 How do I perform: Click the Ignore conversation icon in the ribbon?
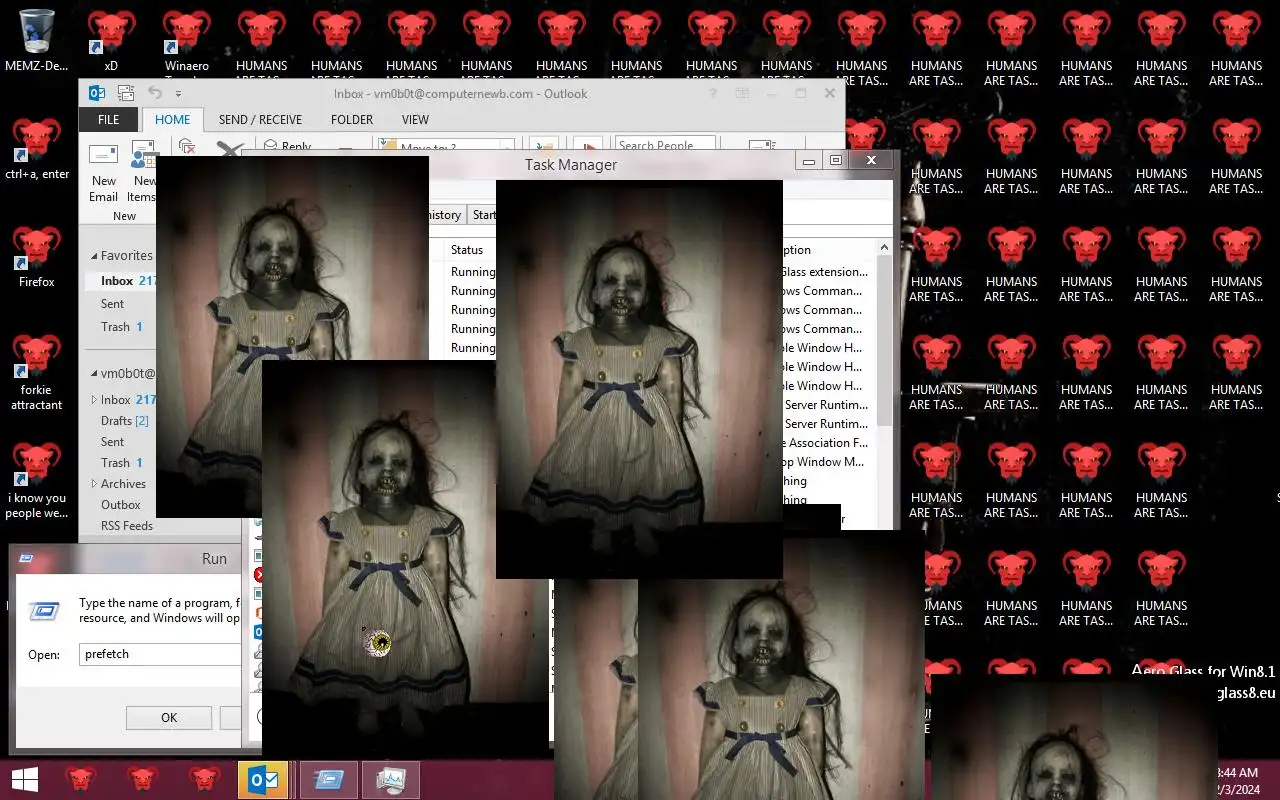pos(186,146)
